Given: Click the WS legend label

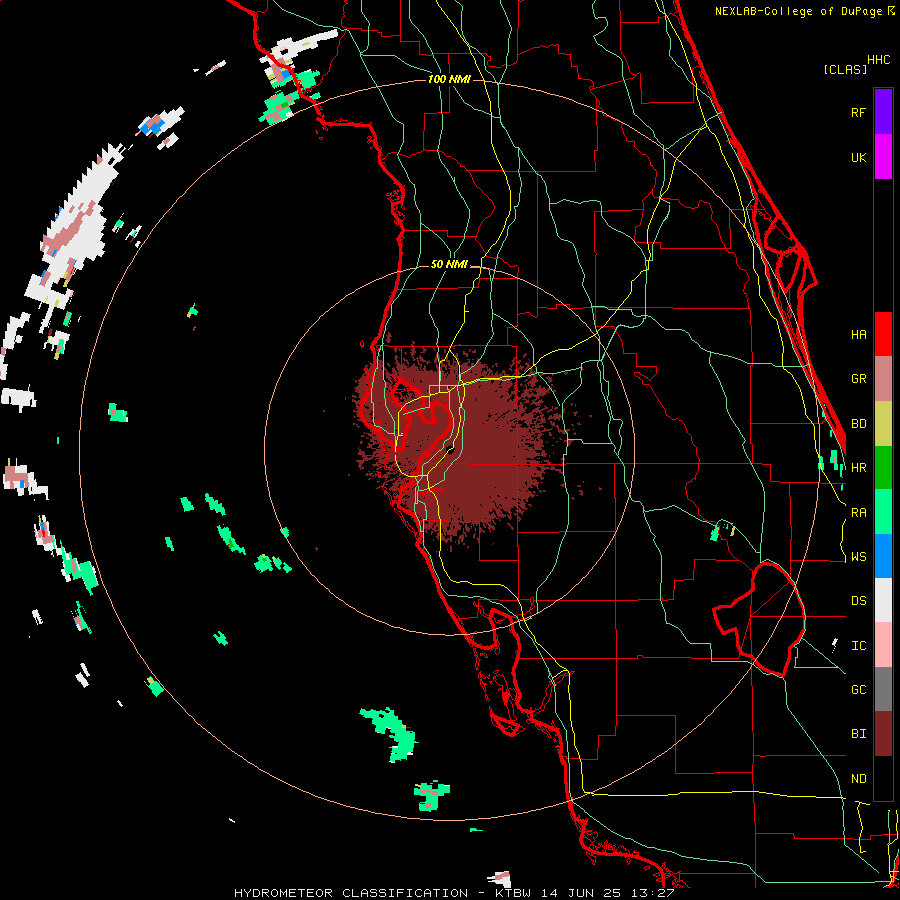Looking at the screenshot, I should pos(858,557).
